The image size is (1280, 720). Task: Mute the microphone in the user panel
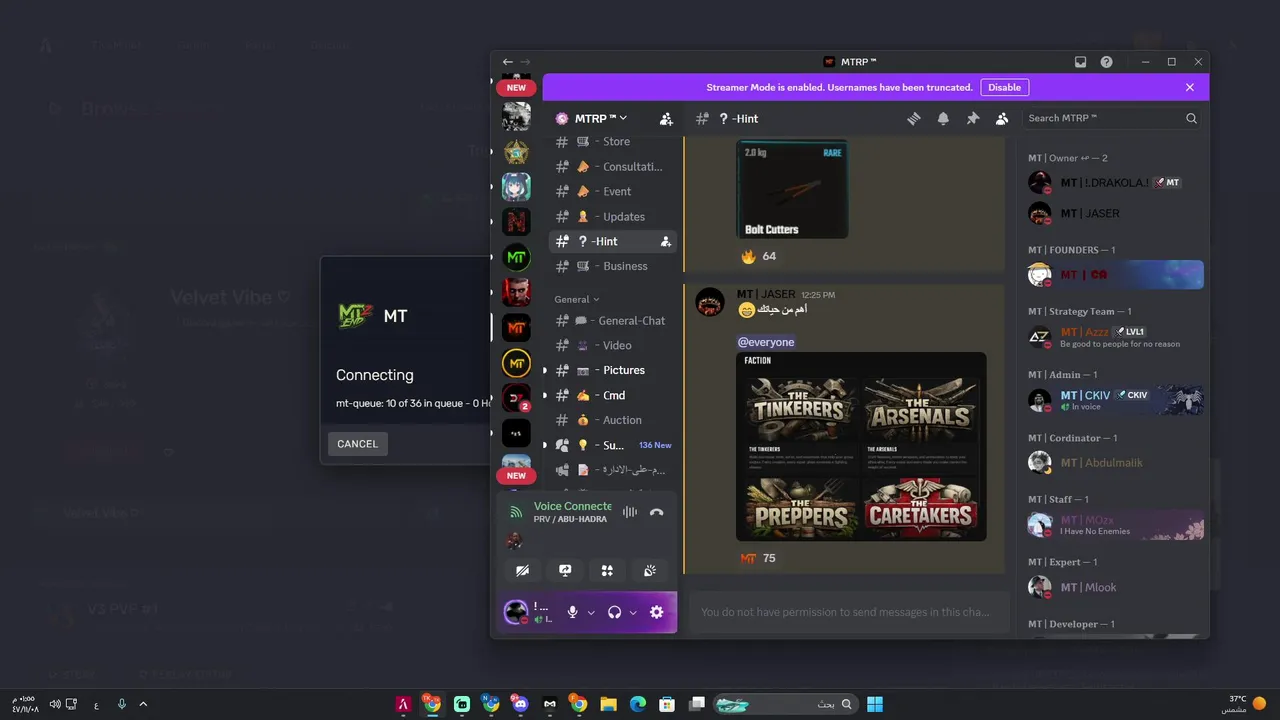(x=572, y=612)
